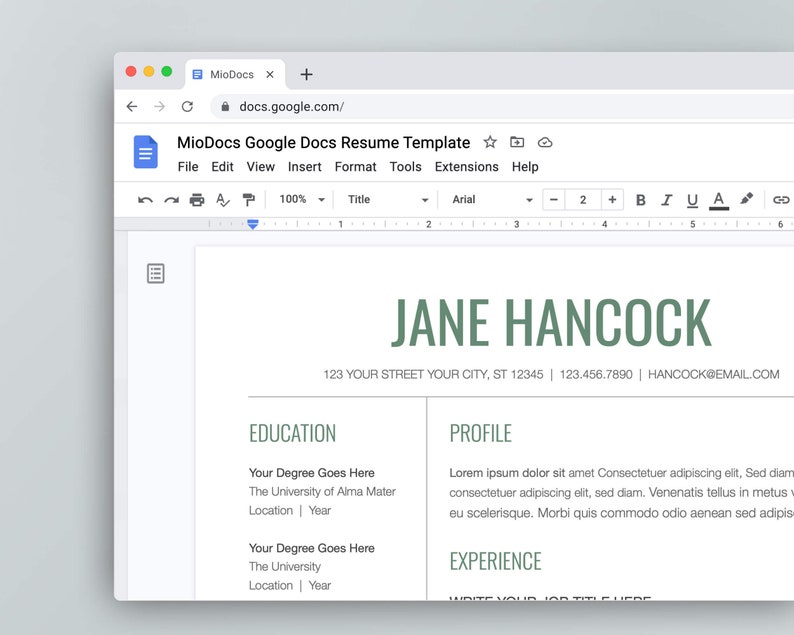The image size is (794, 635).
Task: Open the Edit menu
Action: coord(222,167)
